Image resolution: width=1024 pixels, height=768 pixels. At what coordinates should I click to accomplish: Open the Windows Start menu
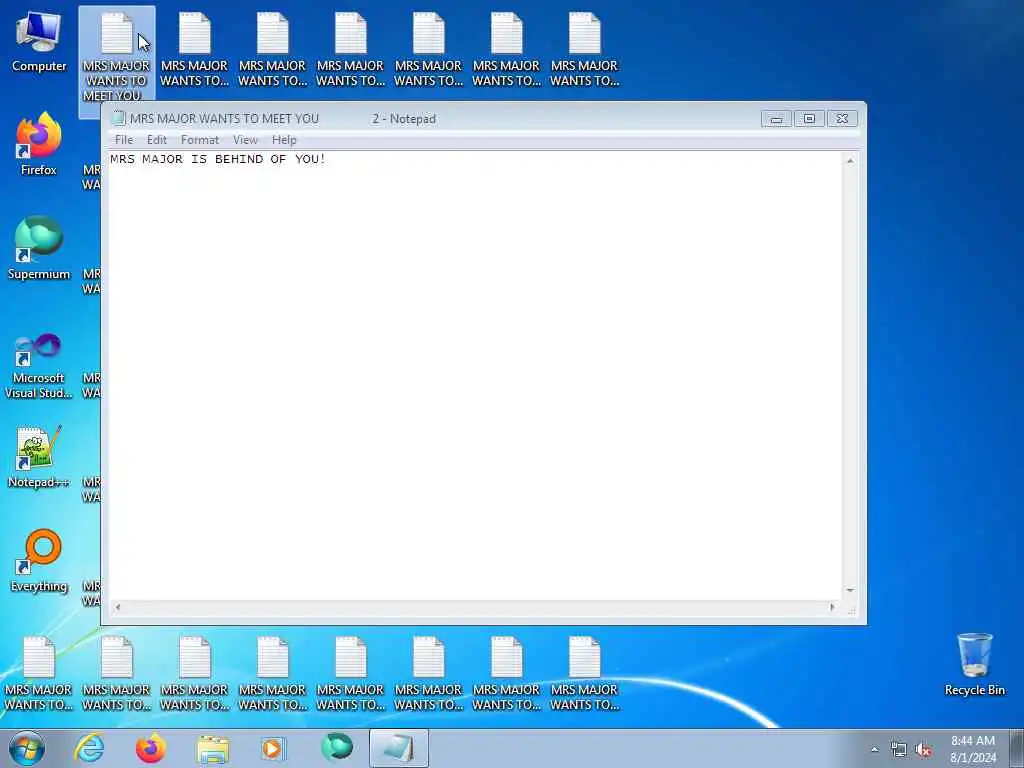coord(27,748)
